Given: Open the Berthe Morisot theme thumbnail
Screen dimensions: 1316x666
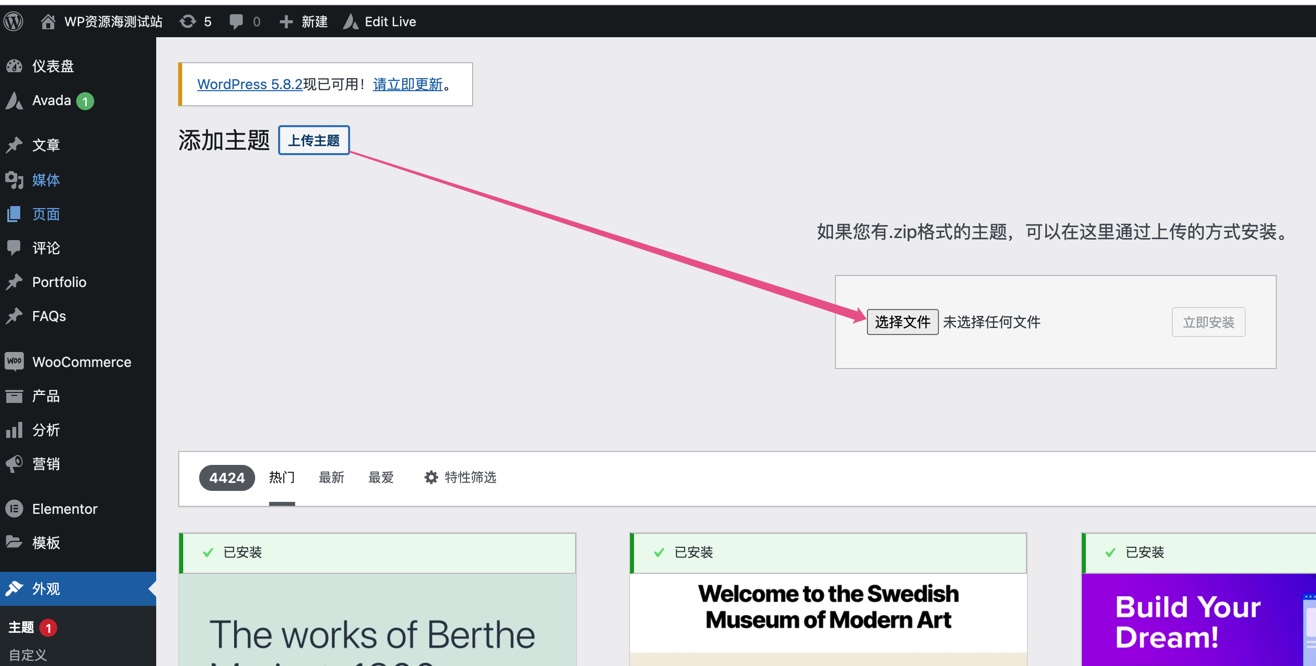Looking at the screenshot, I should tap(378, 620).
